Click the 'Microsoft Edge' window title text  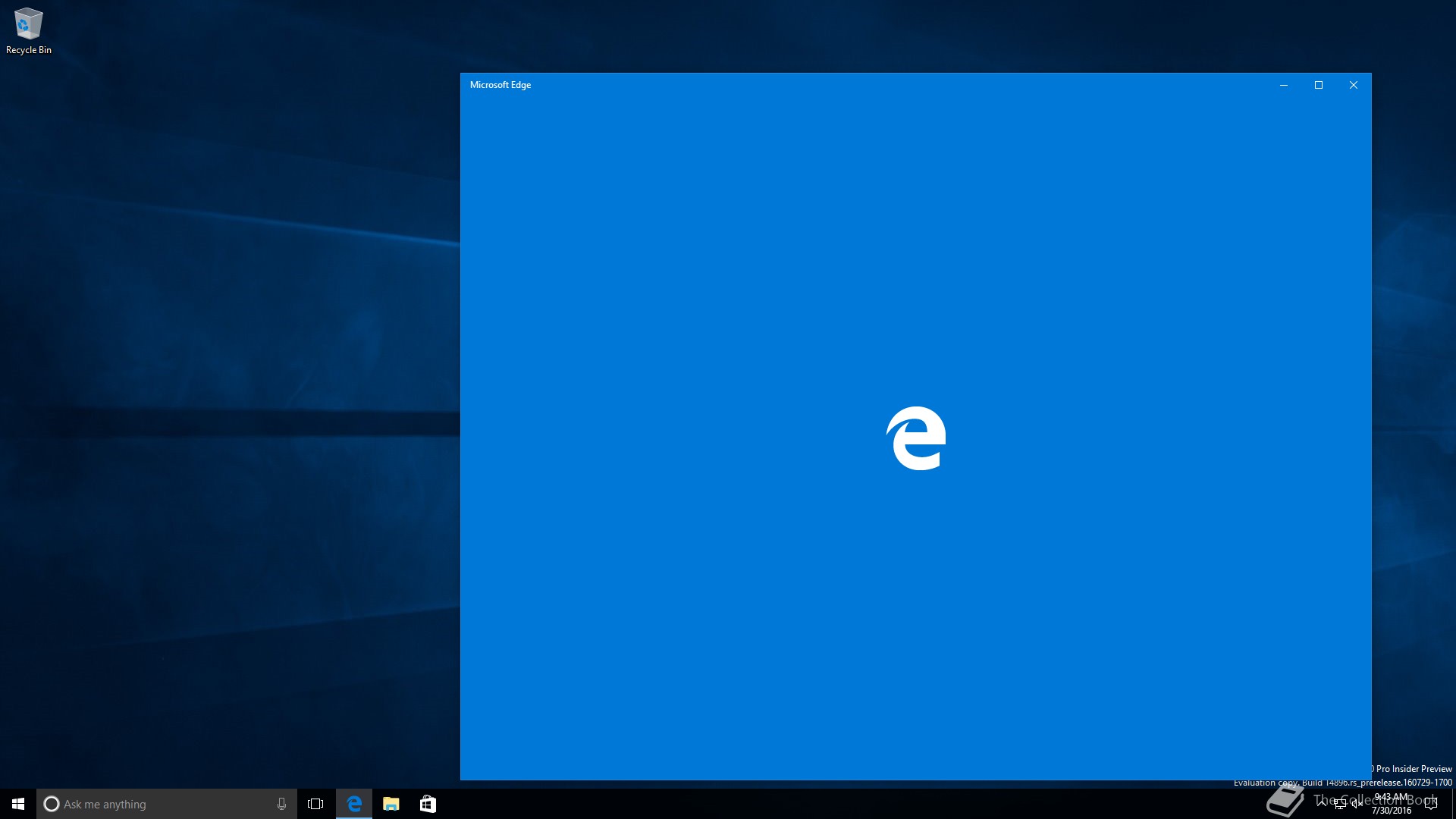coord(500,85)
